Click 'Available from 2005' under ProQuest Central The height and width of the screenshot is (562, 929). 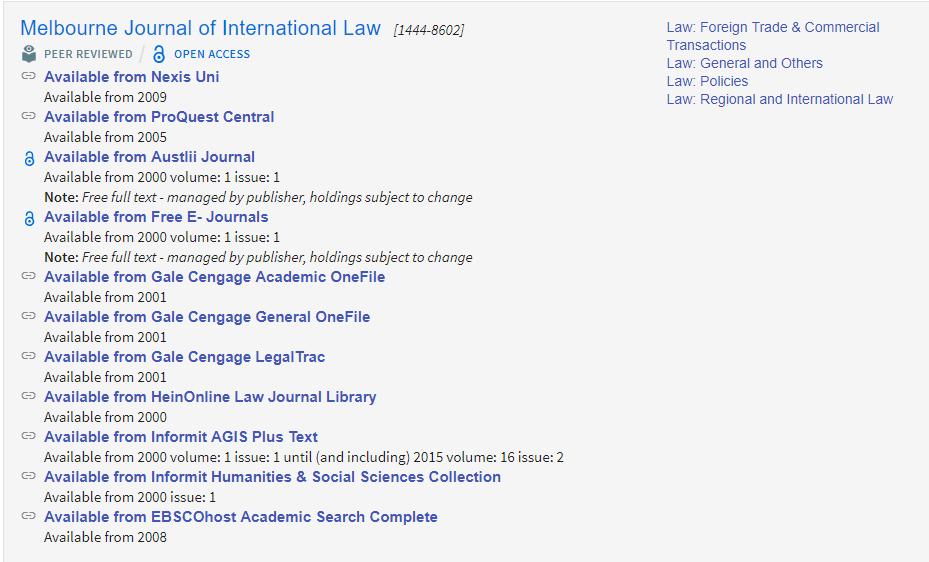coord(105,137)
